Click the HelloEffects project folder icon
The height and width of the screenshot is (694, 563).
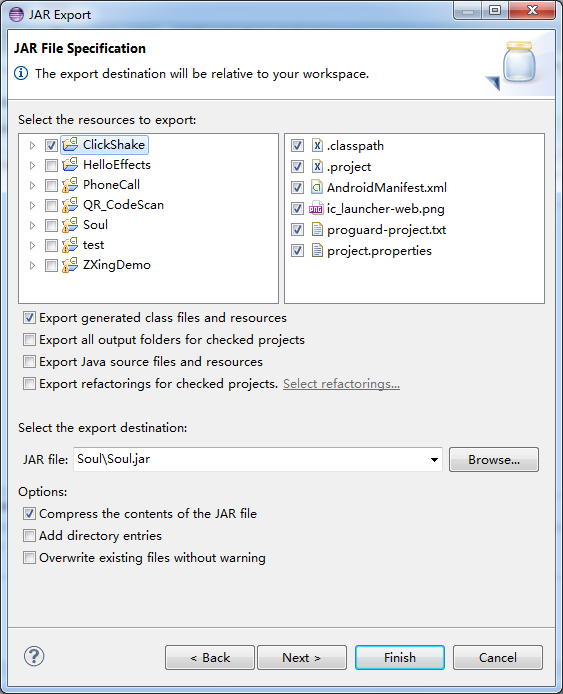[70, 165]
